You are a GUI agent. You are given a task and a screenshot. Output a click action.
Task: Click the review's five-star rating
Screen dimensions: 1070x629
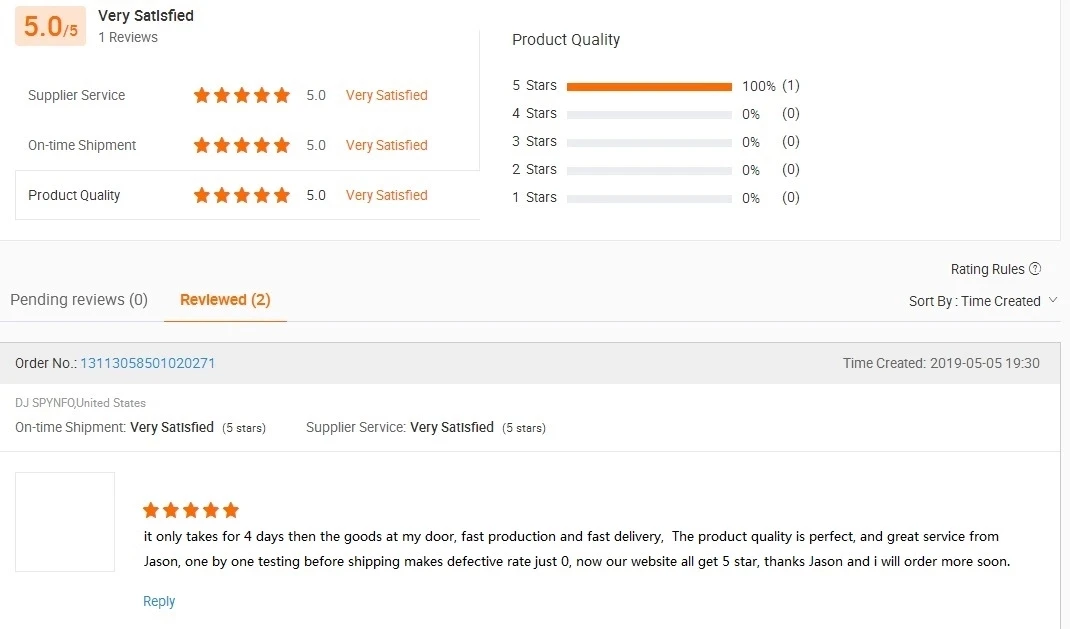(x=191, y=510)
